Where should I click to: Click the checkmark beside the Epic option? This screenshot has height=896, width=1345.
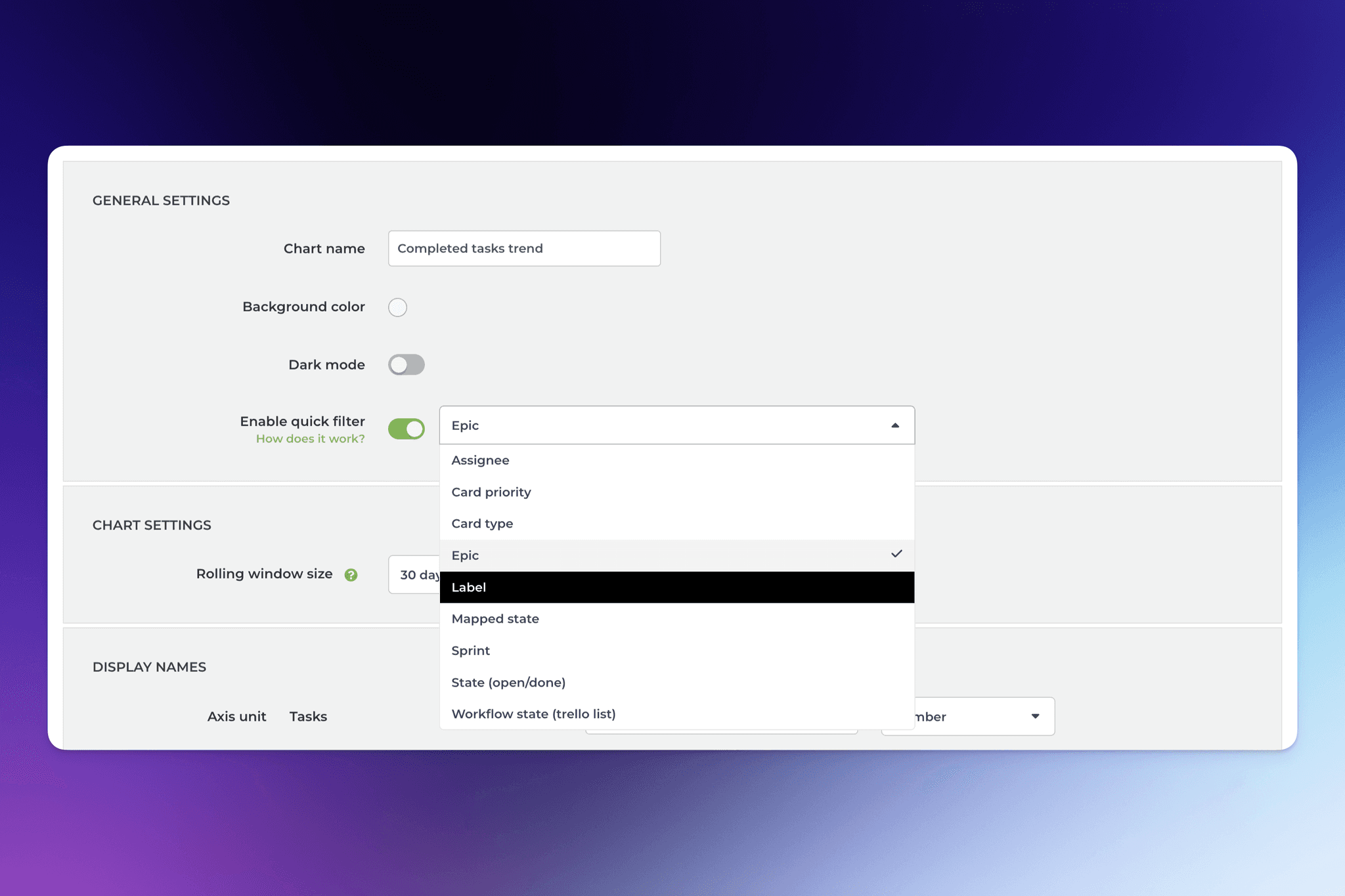click(897, 555)
